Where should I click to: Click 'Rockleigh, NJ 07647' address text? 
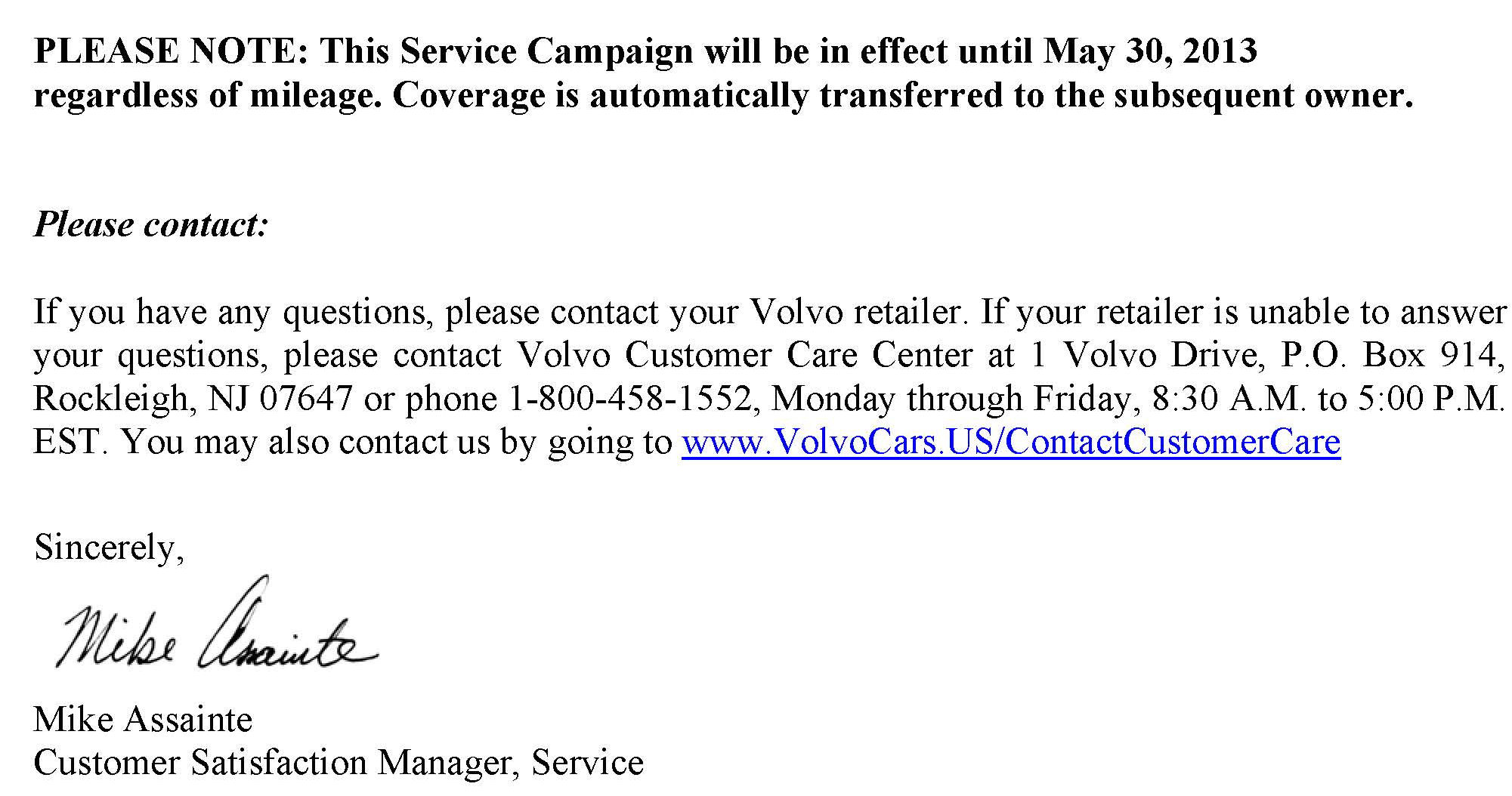(193, 399)
